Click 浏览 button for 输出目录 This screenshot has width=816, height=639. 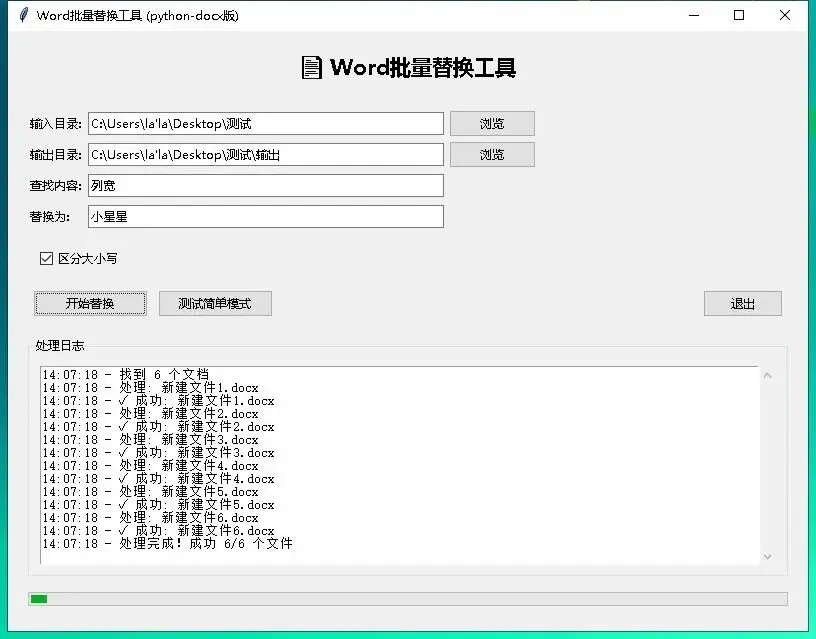[x=492, y=155]
